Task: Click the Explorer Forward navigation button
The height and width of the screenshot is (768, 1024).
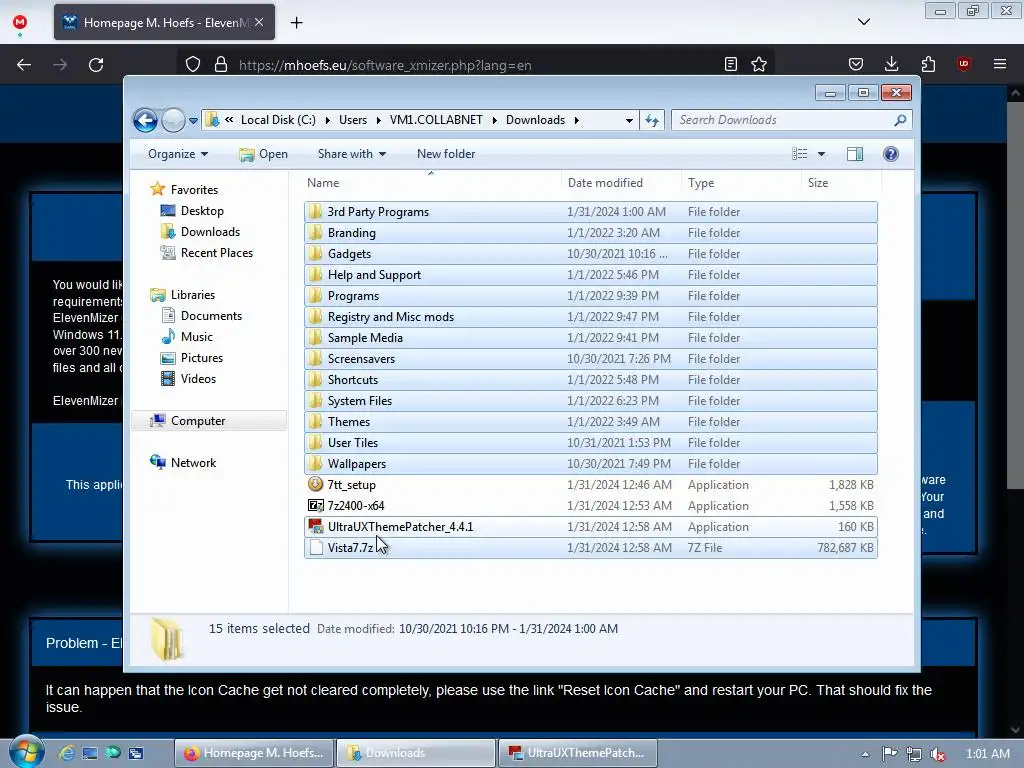Action: click(x=173, y=120)
